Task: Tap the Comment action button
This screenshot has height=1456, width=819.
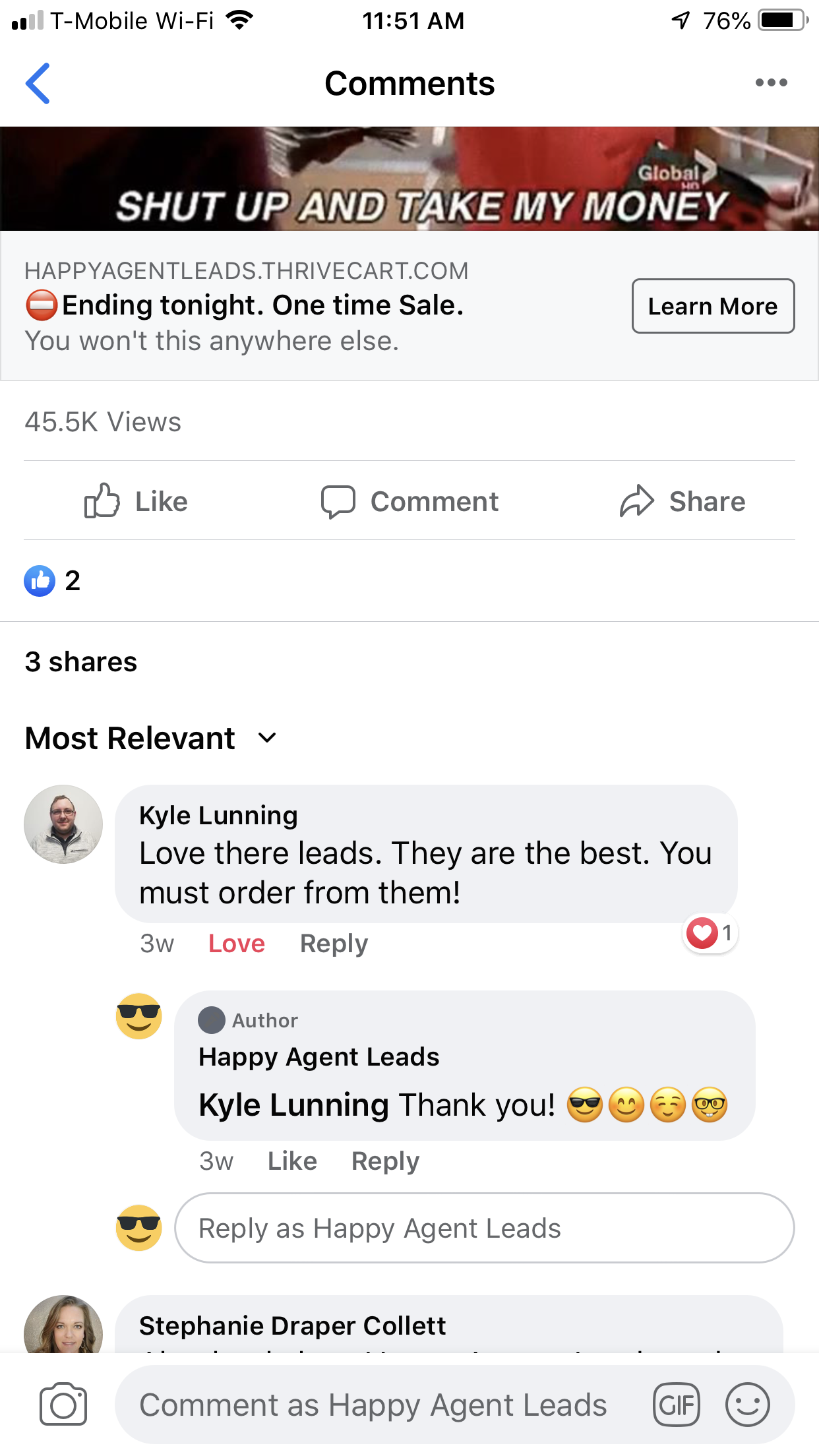Action: click(x=409, y=501)
